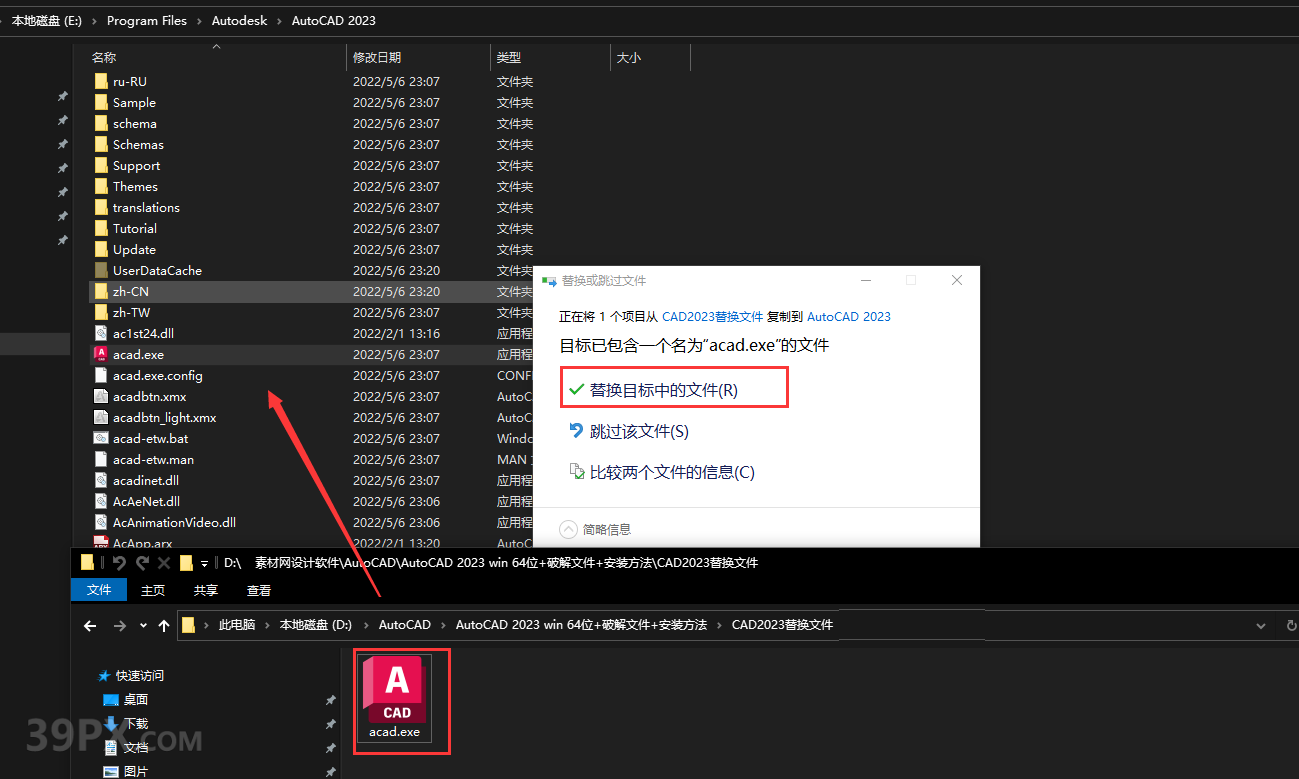Click Back arrow in lower Explorer window
The image size is (1299, 779).
click(x=90, y=625)
